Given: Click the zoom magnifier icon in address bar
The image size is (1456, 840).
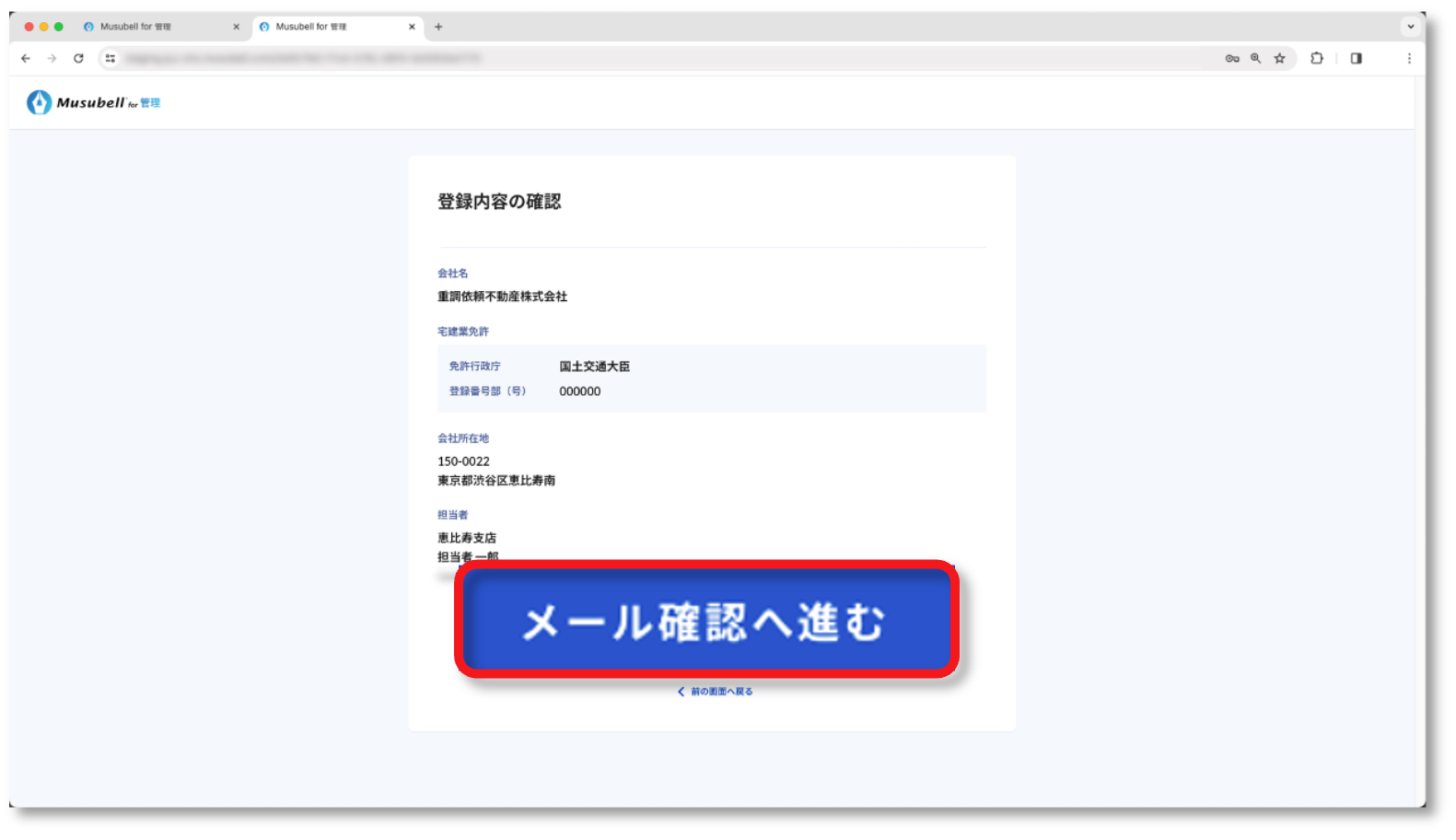Looking at the screenshot, I should click(1255, 58).
